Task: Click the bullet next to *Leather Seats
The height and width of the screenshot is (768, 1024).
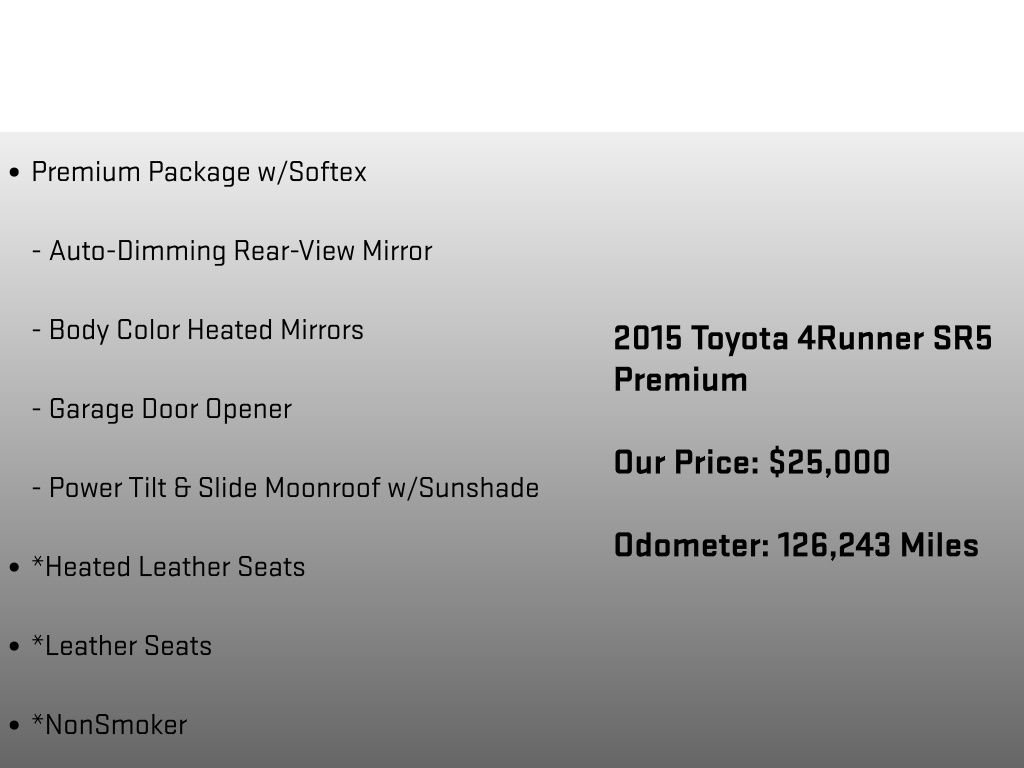Action: pos(14,647)
